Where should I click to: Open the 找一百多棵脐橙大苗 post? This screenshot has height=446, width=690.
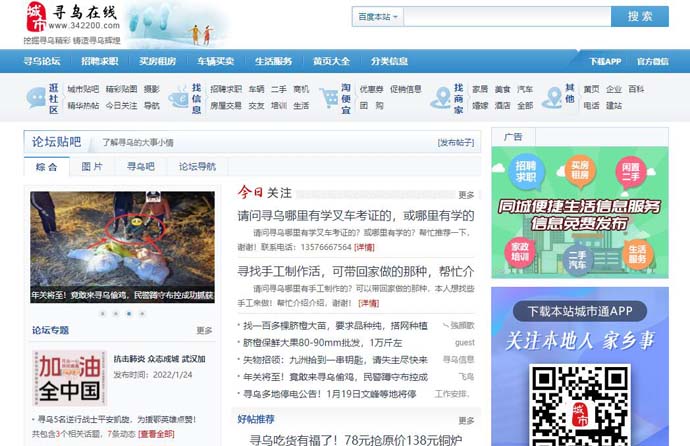point(335,325)
